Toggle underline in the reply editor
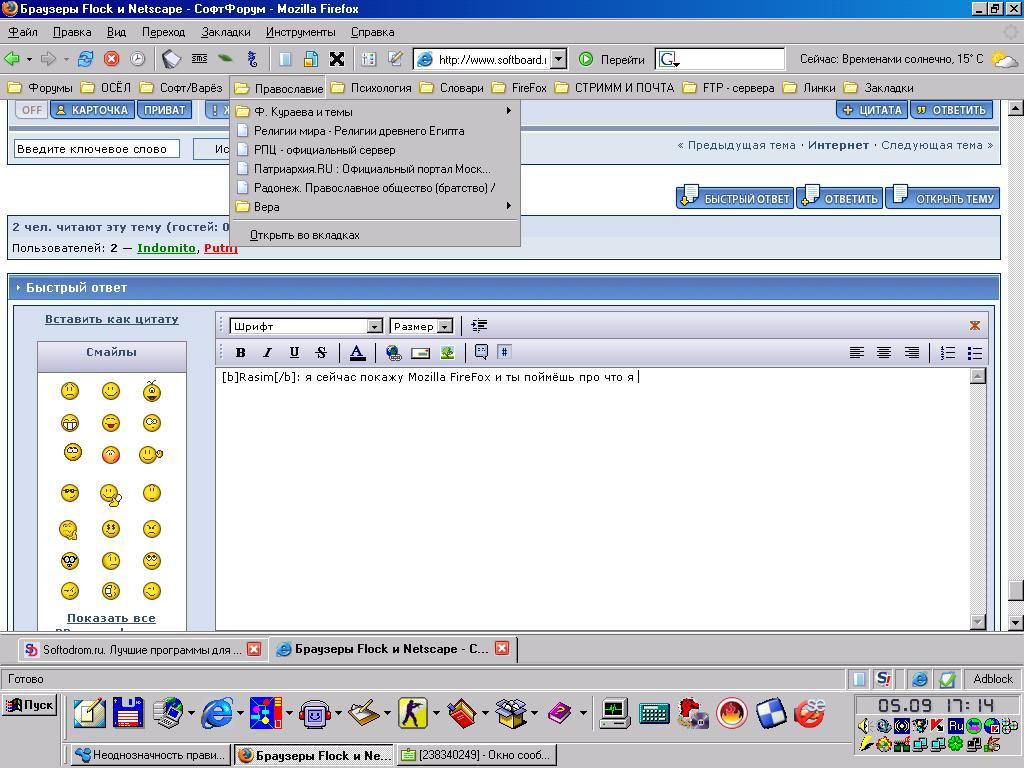The width and height of the screenshot is (1024, 768). pos(294,353)
